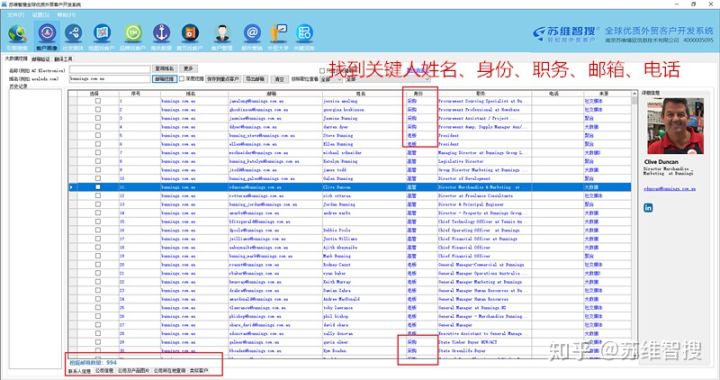This screenshot has width=720, height=380.
Task: Open the globe search engine tool icon
Action: 17,34
